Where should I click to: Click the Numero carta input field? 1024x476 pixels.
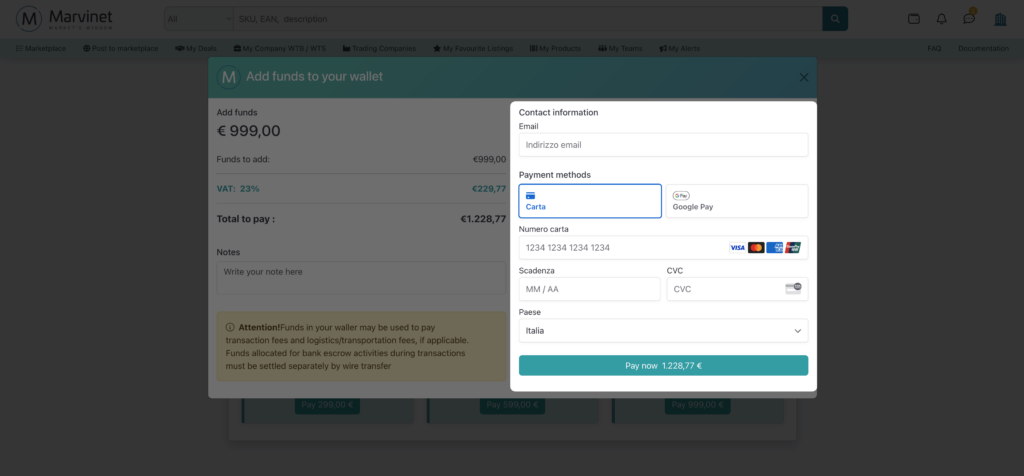(620, 247)
